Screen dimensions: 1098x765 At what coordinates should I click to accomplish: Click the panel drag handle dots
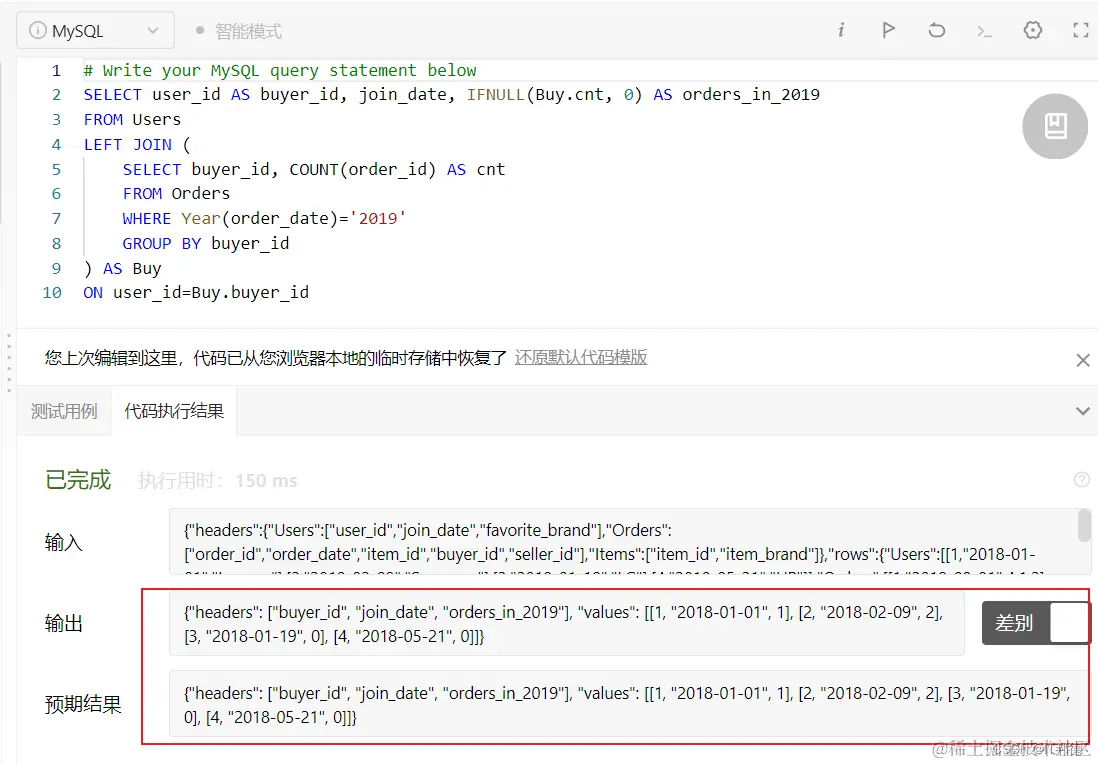click(8, 362)
